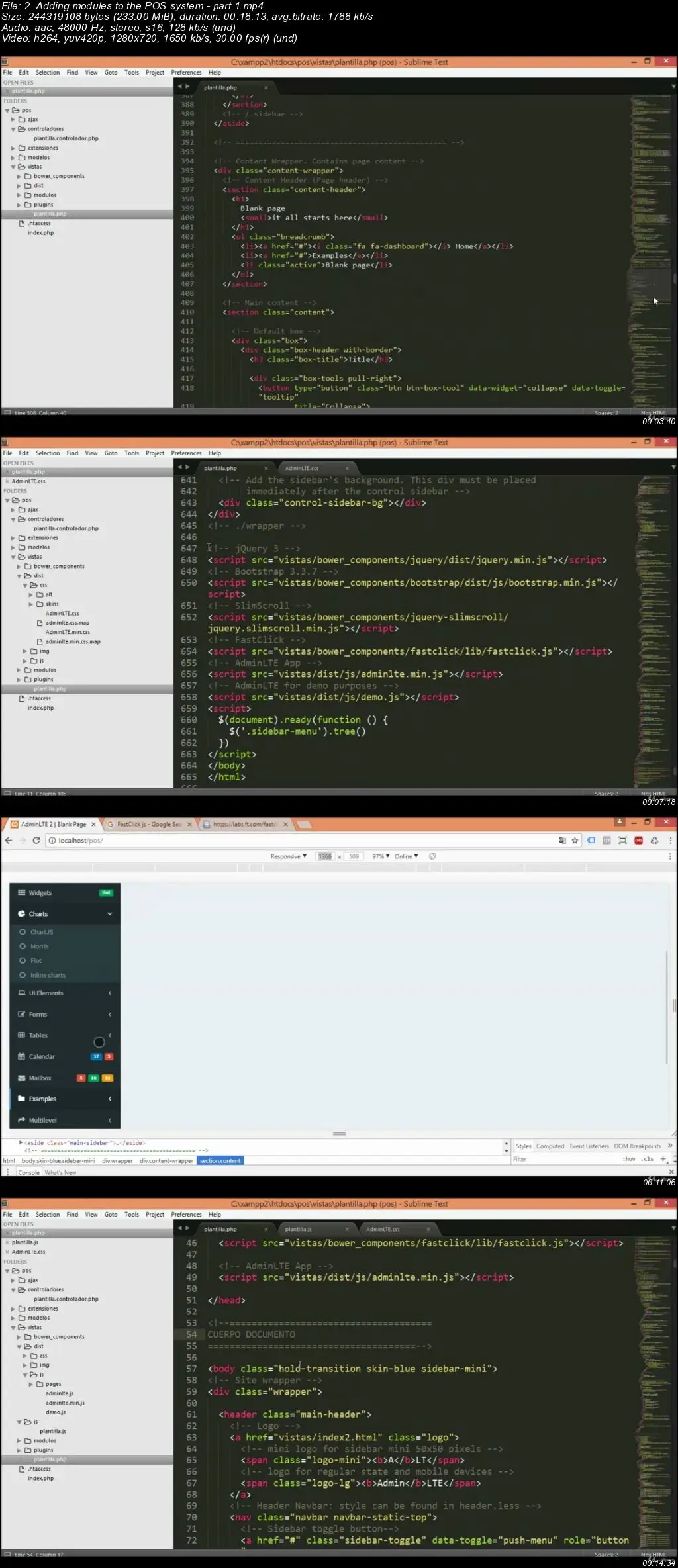Close the AdminLTE 2 | Blank Page browser tab
This screenshot has width=678, height=1568.
[x=93, y=824]
